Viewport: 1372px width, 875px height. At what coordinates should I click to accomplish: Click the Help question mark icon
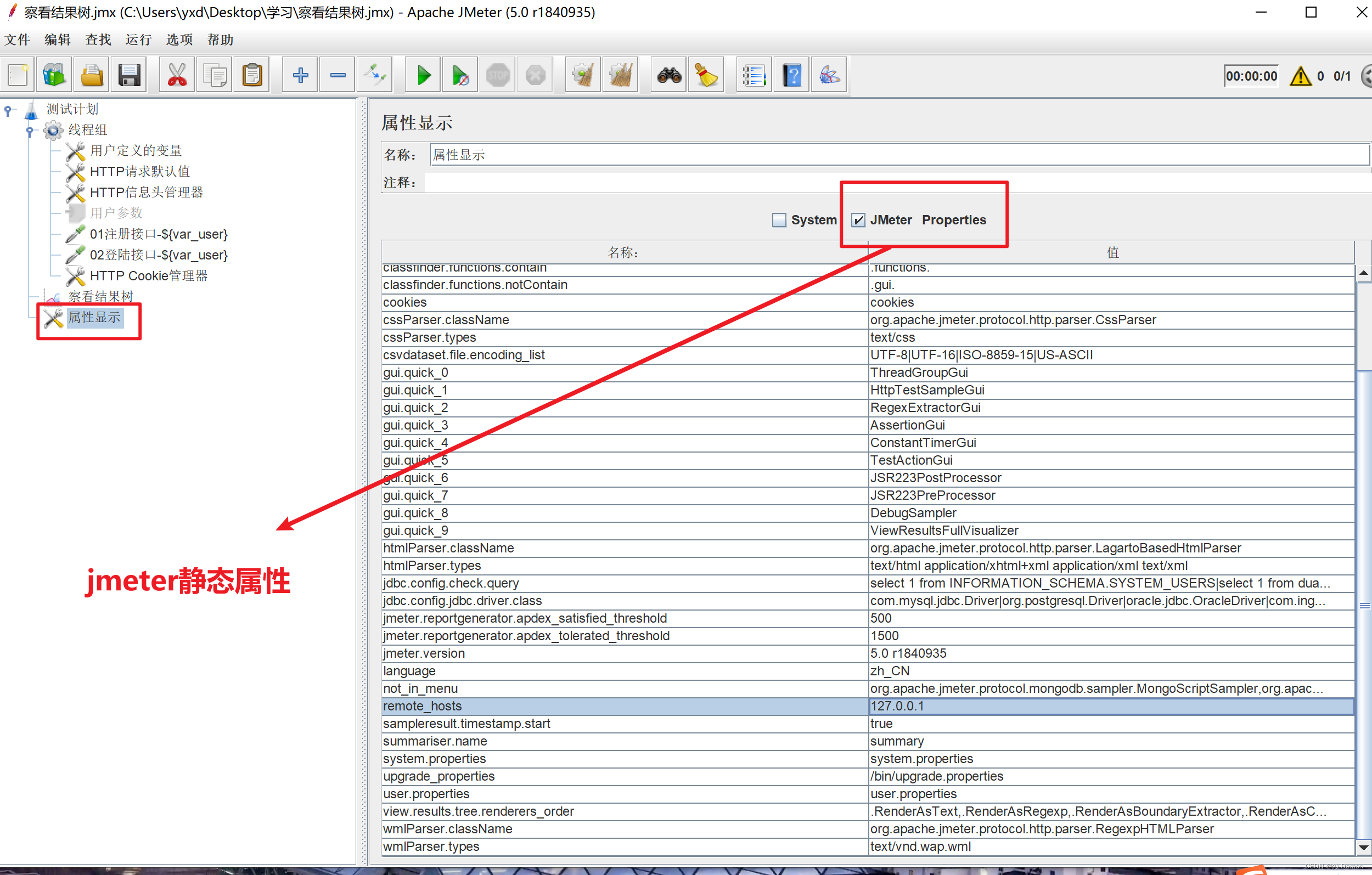click(x=792, y=75)
